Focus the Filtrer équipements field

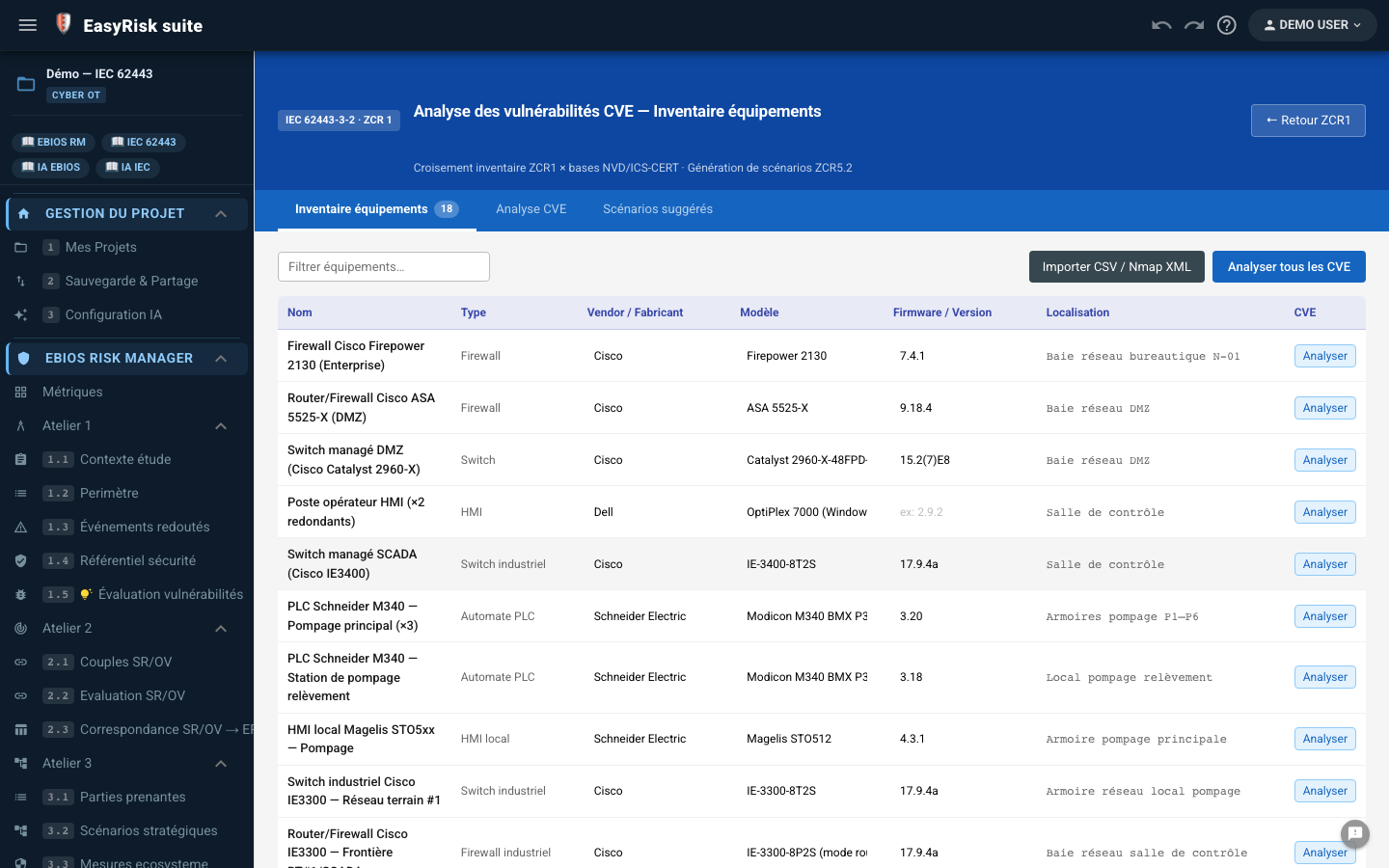pyautogui.click(x=384, y=267)
